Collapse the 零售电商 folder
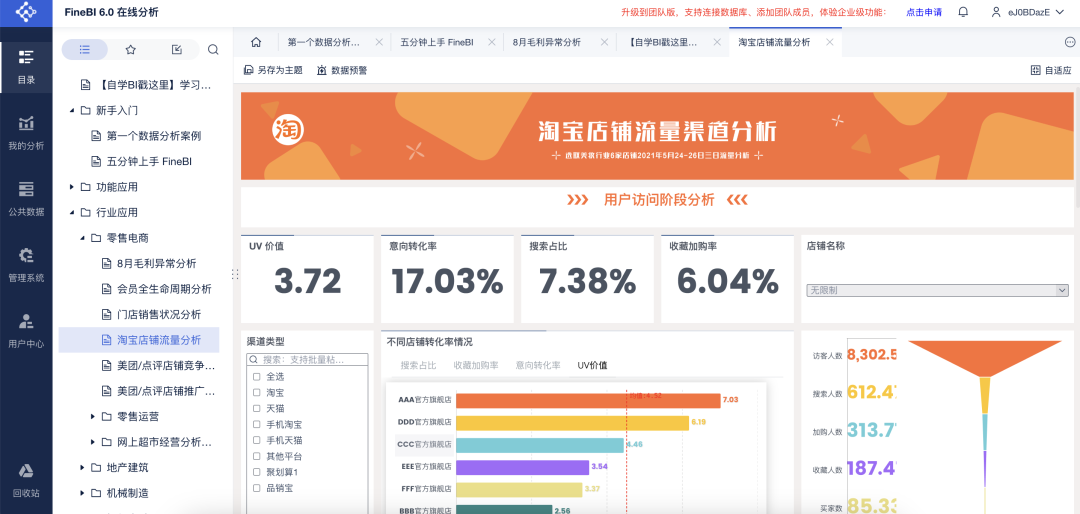This screenshot has height=514, width=1080. tap(83, 238)
